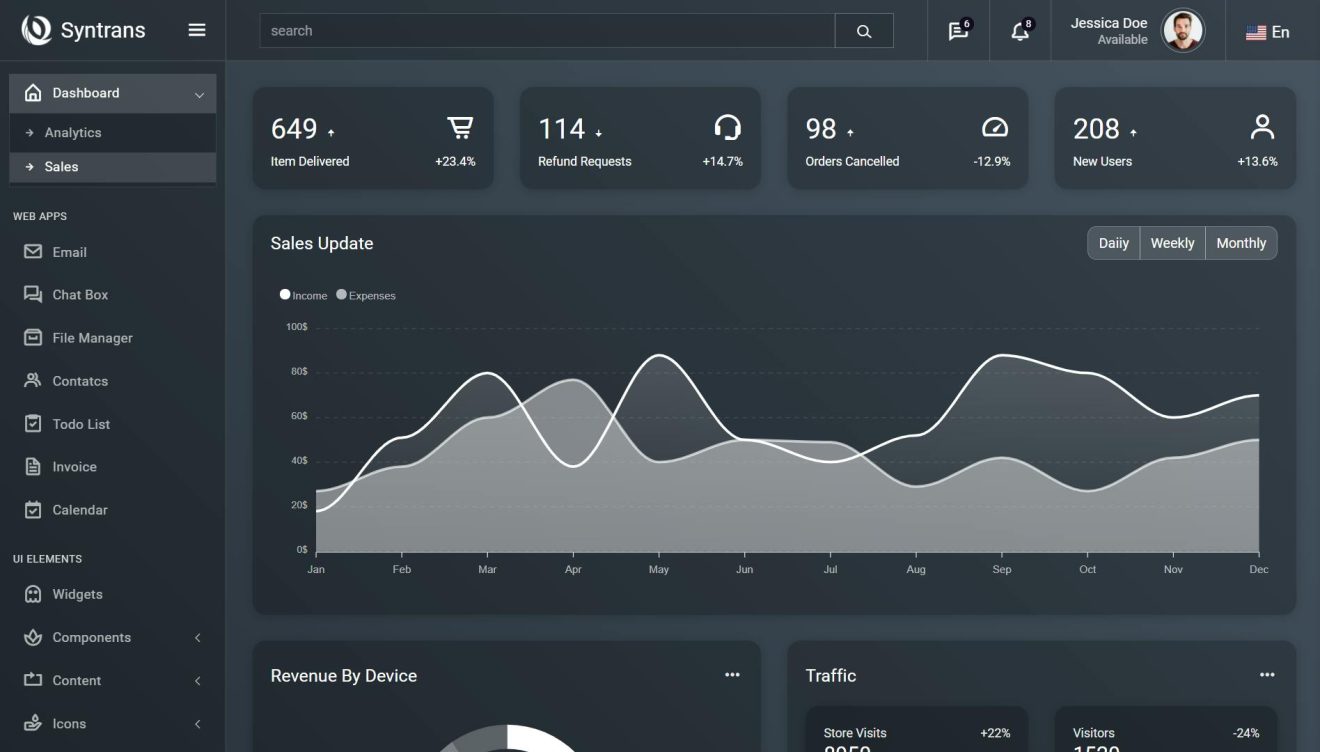This screenshot has height=752, width=1320.
Task: Click the shopping cart icon on Item Delivered card
Action: point(460,127)
